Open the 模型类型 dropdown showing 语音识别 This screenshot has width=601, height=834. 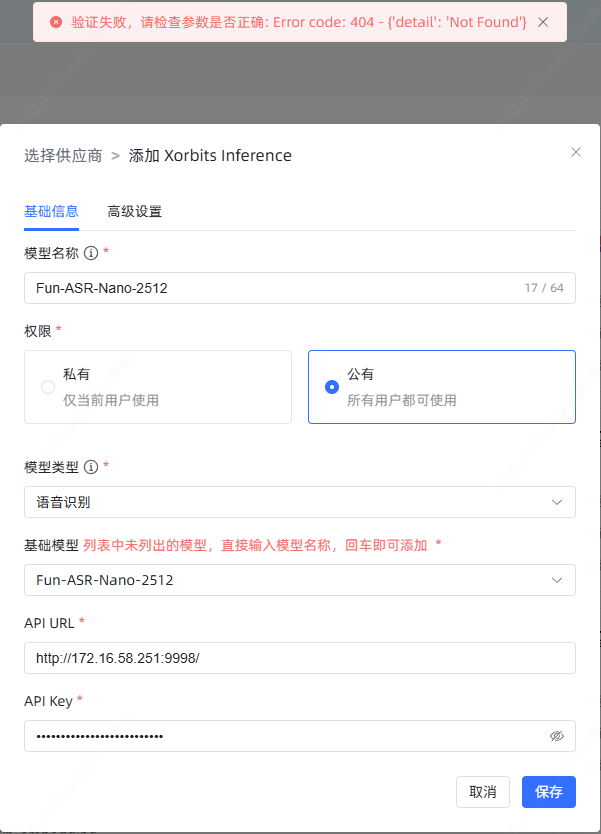[299, 502]
